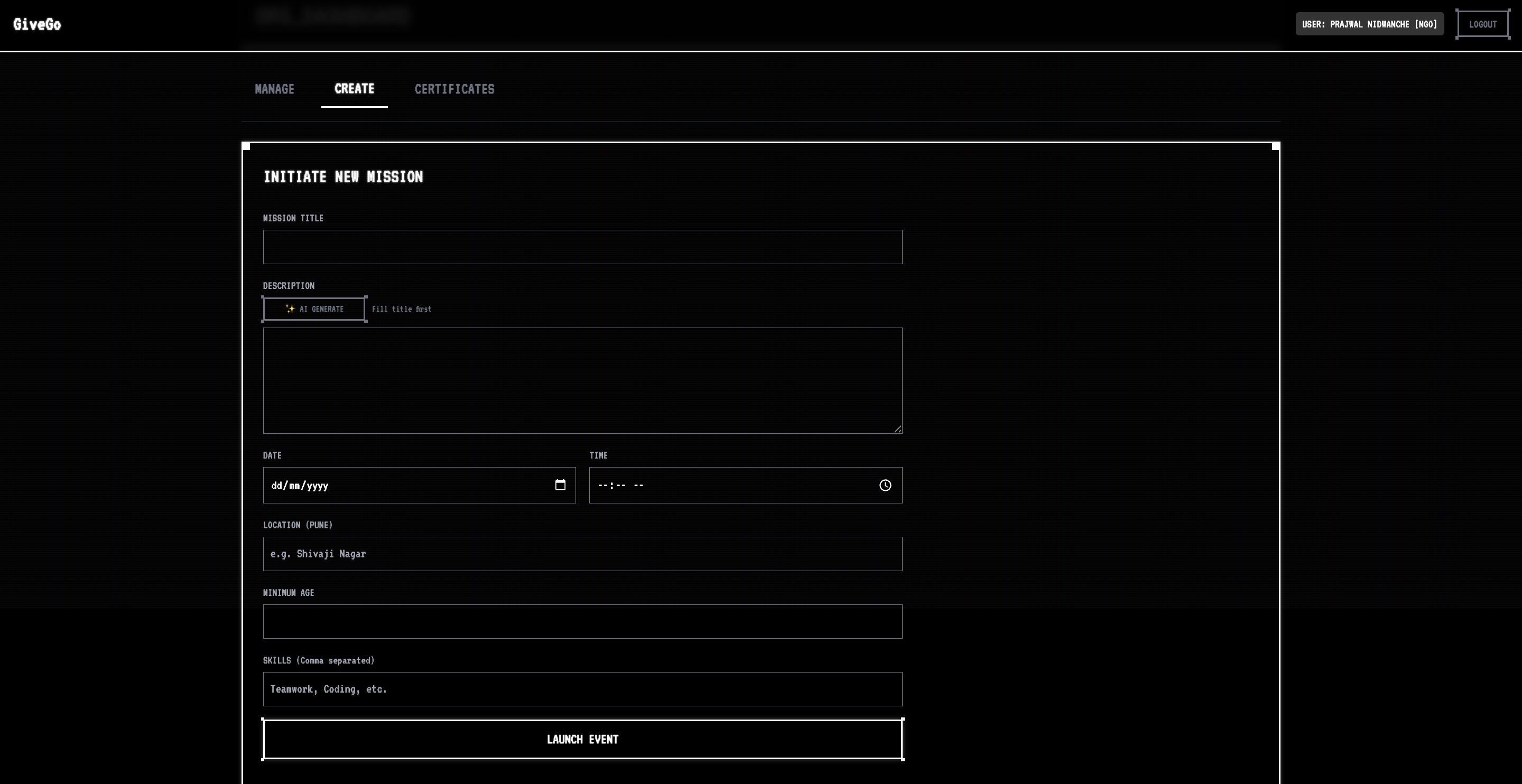Click the Initiate New Mission heading
The height and width of the screenshot is (784, 1522).
(342, 176)
